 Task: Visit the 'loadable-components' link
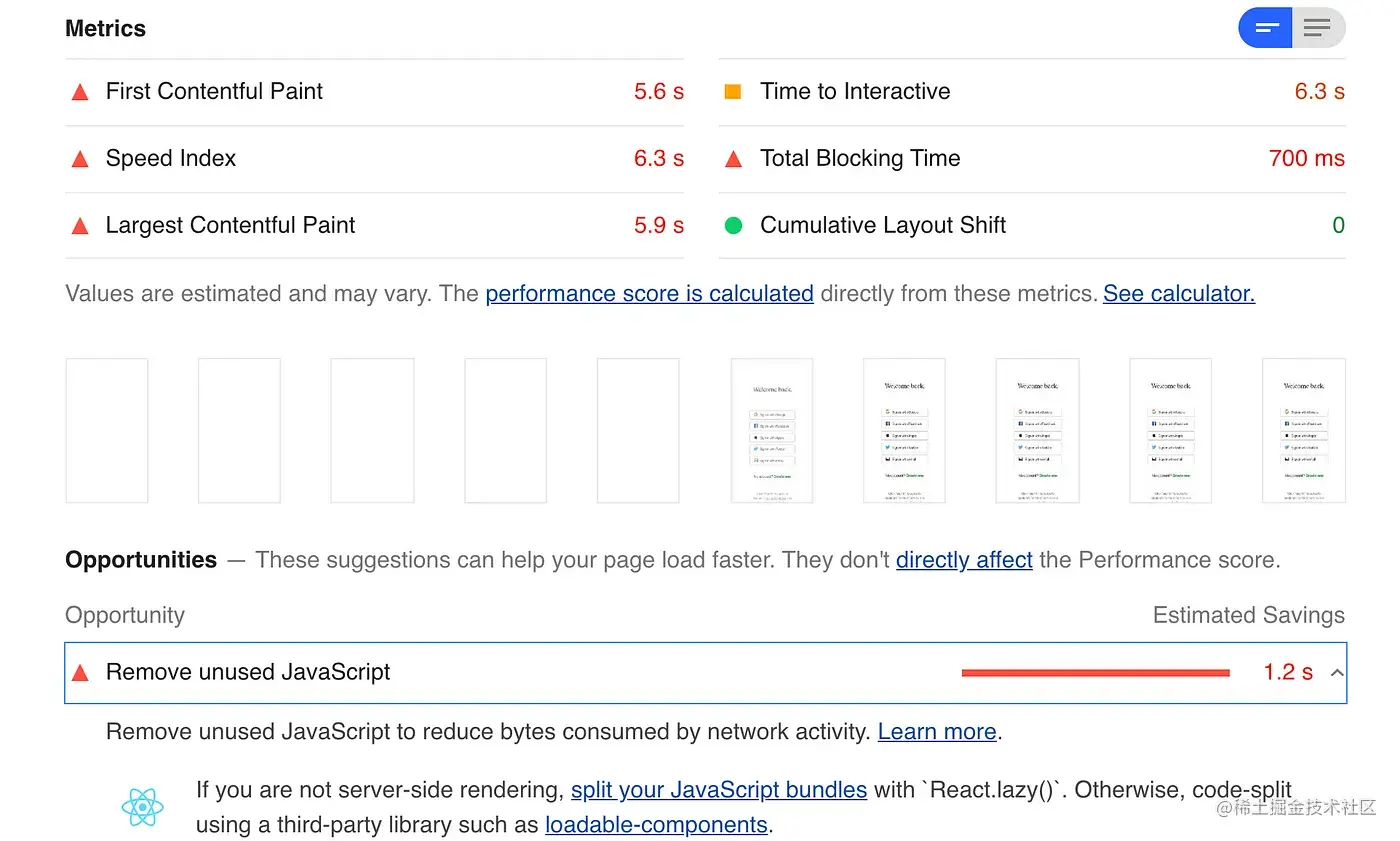click(656, 825)
